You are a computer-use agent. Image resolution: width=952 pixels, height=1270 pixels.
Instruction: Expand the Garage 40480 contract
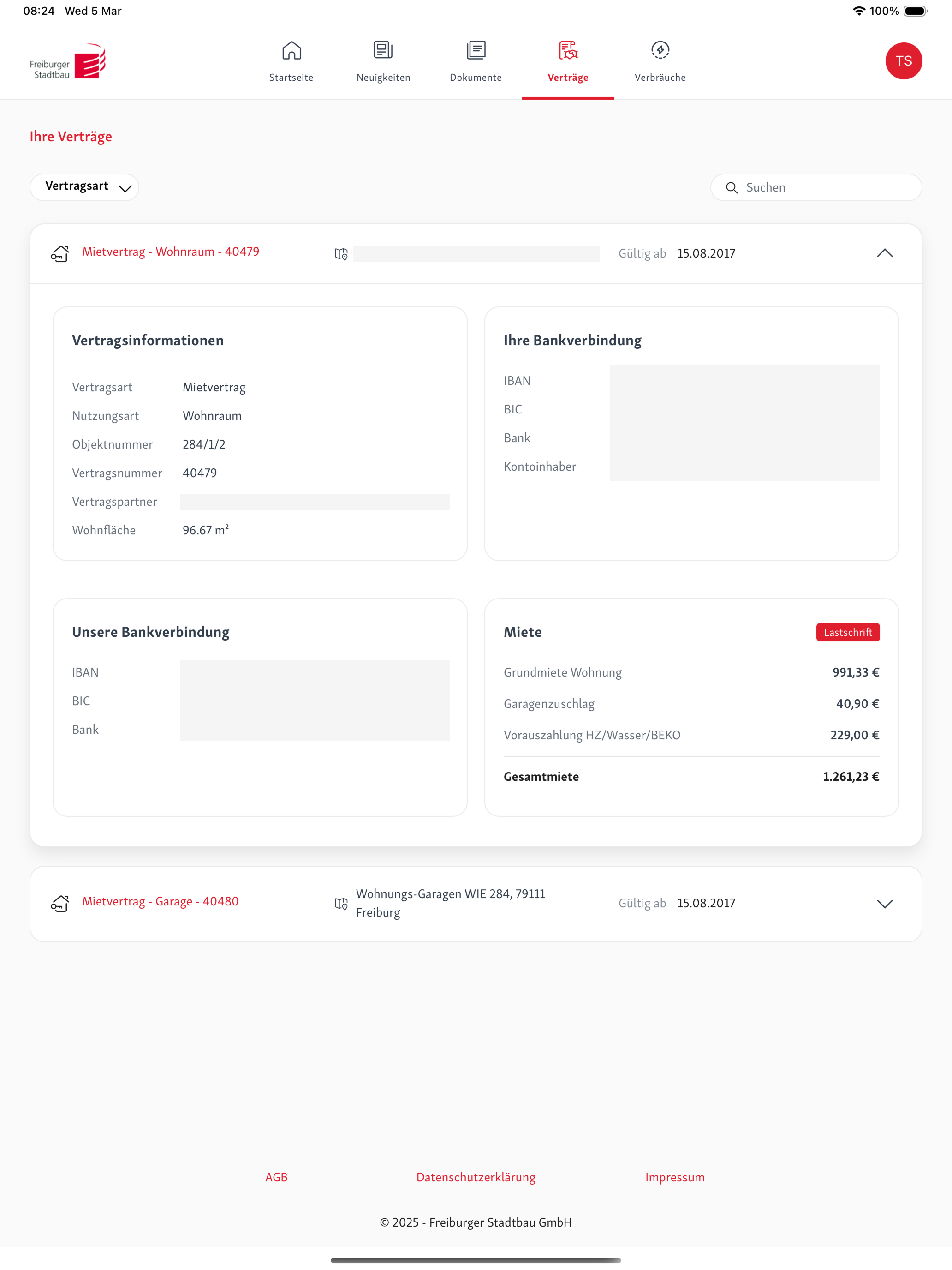884,904
